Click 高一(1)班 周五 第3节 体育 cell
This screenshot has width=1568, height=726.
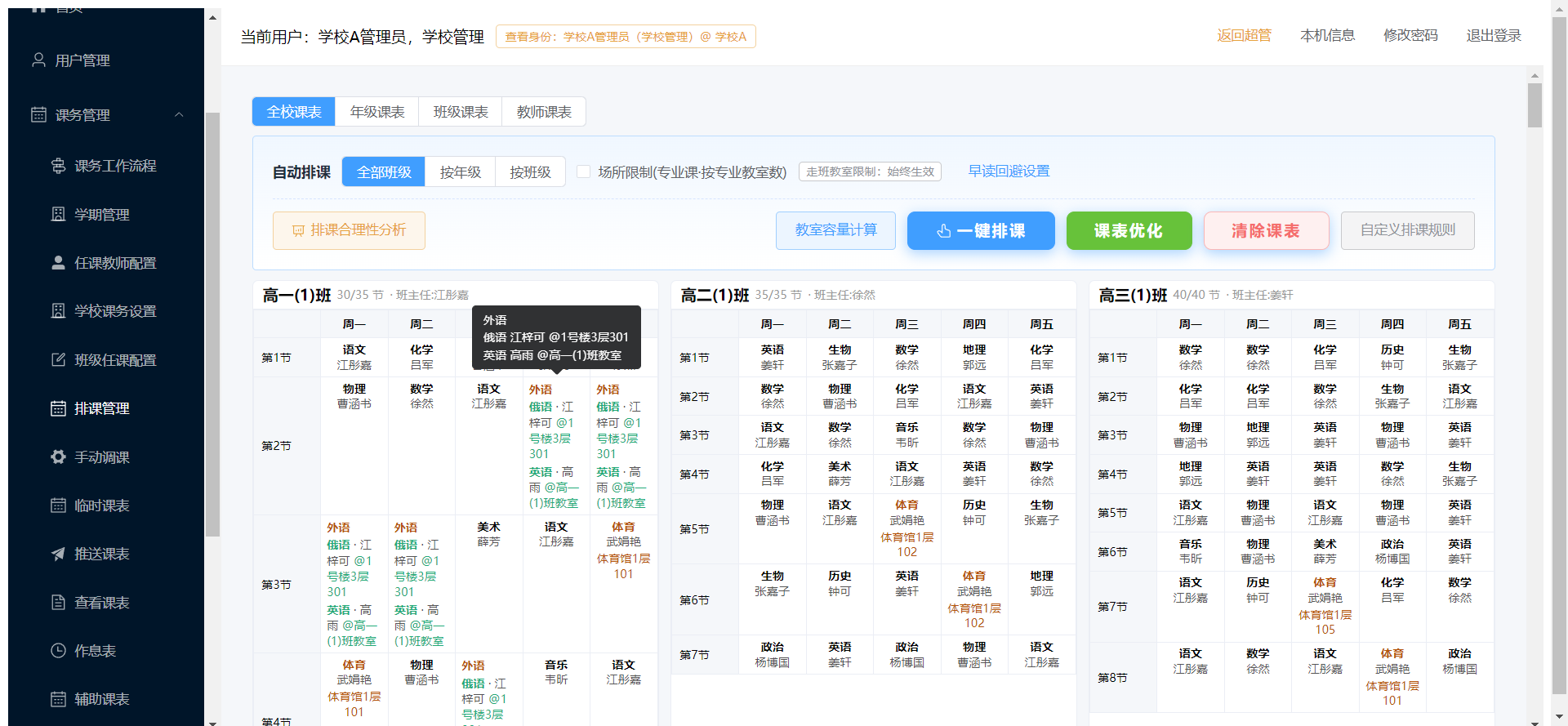[x=623, y=583]
